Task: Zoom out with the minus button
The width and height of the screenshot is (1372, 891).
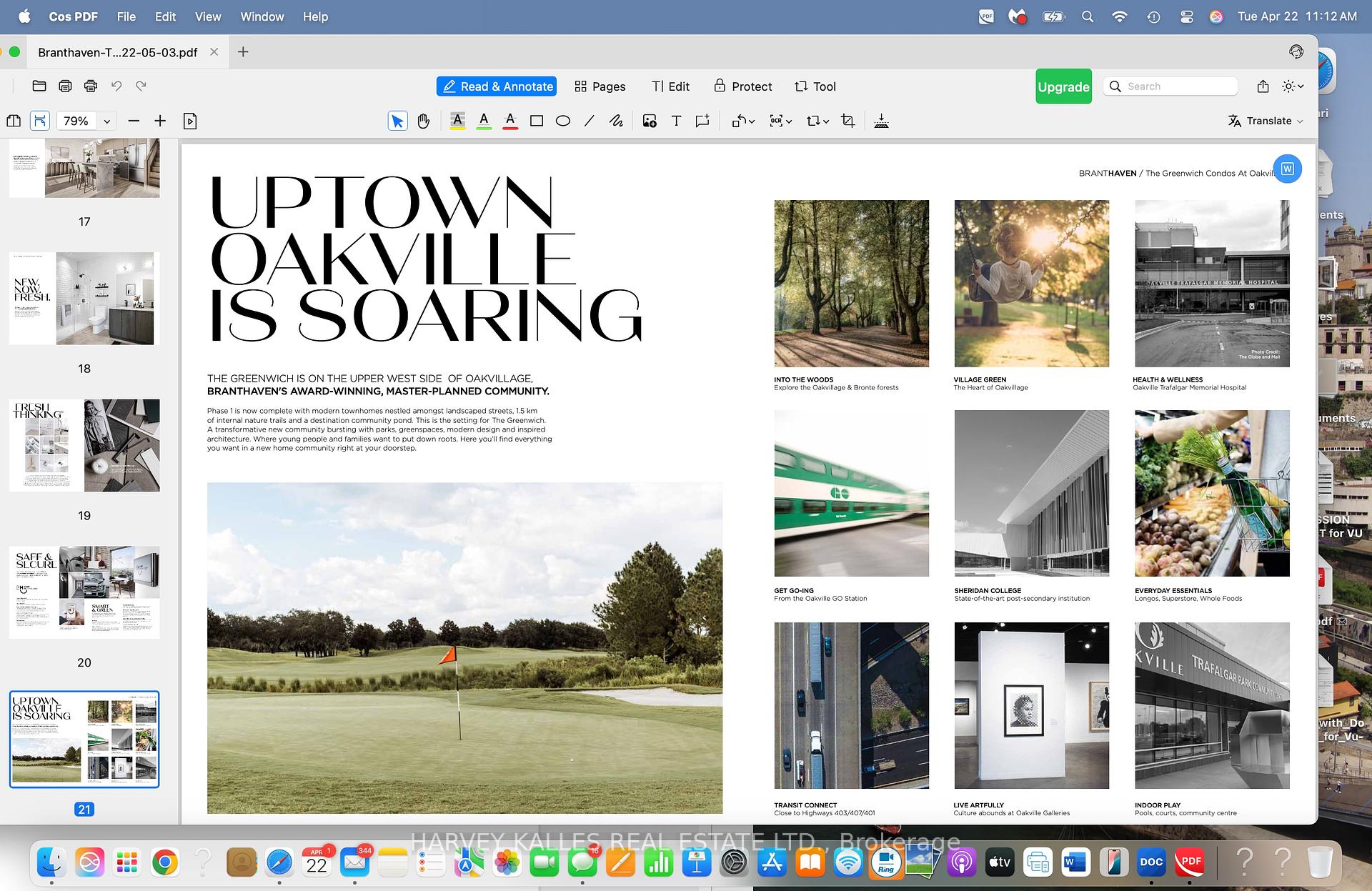Action: (x=134, y=121)
